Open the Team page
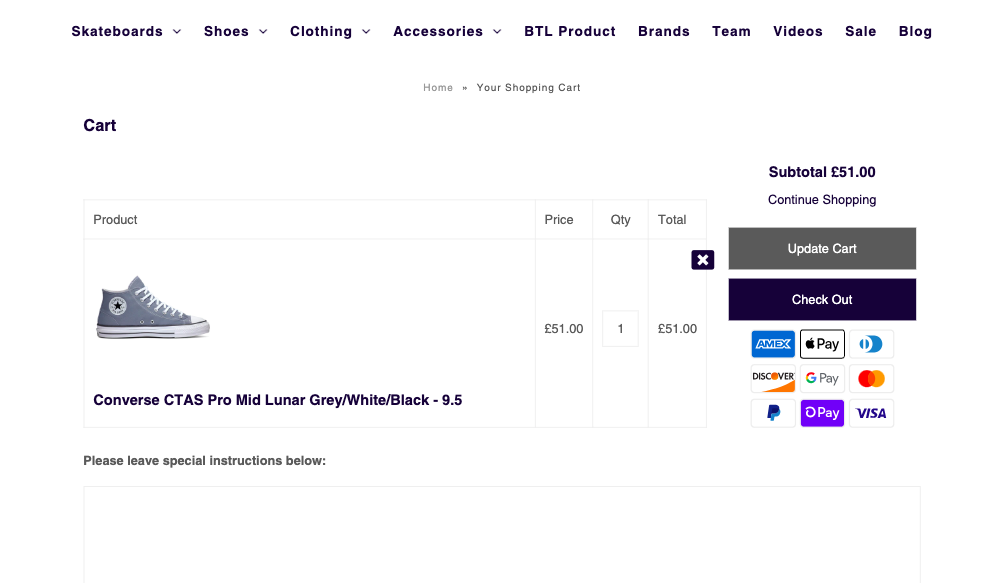The image size is (1004, 583). 731,31
